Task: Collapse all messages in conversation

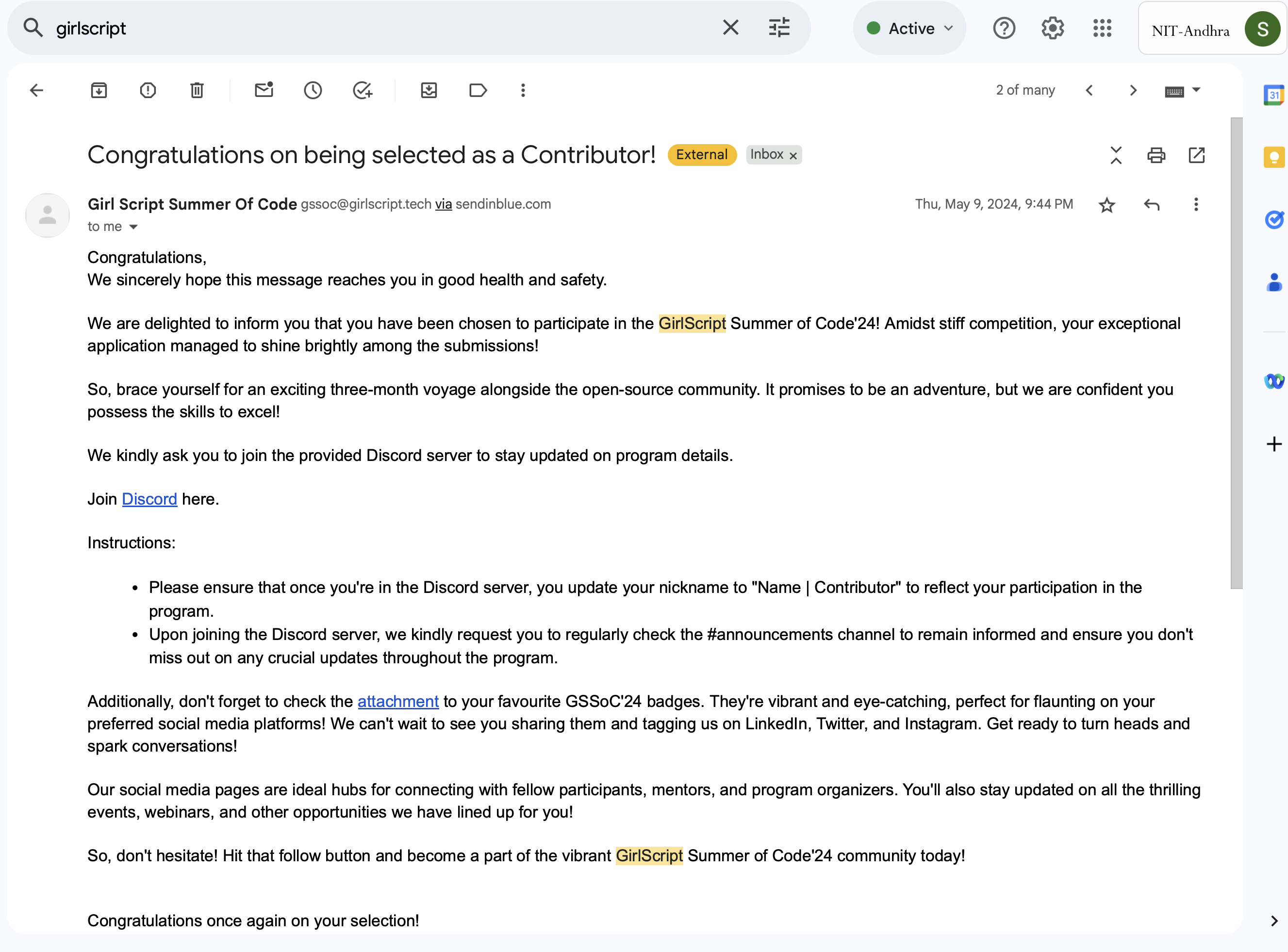Action: click(1116, 155)
